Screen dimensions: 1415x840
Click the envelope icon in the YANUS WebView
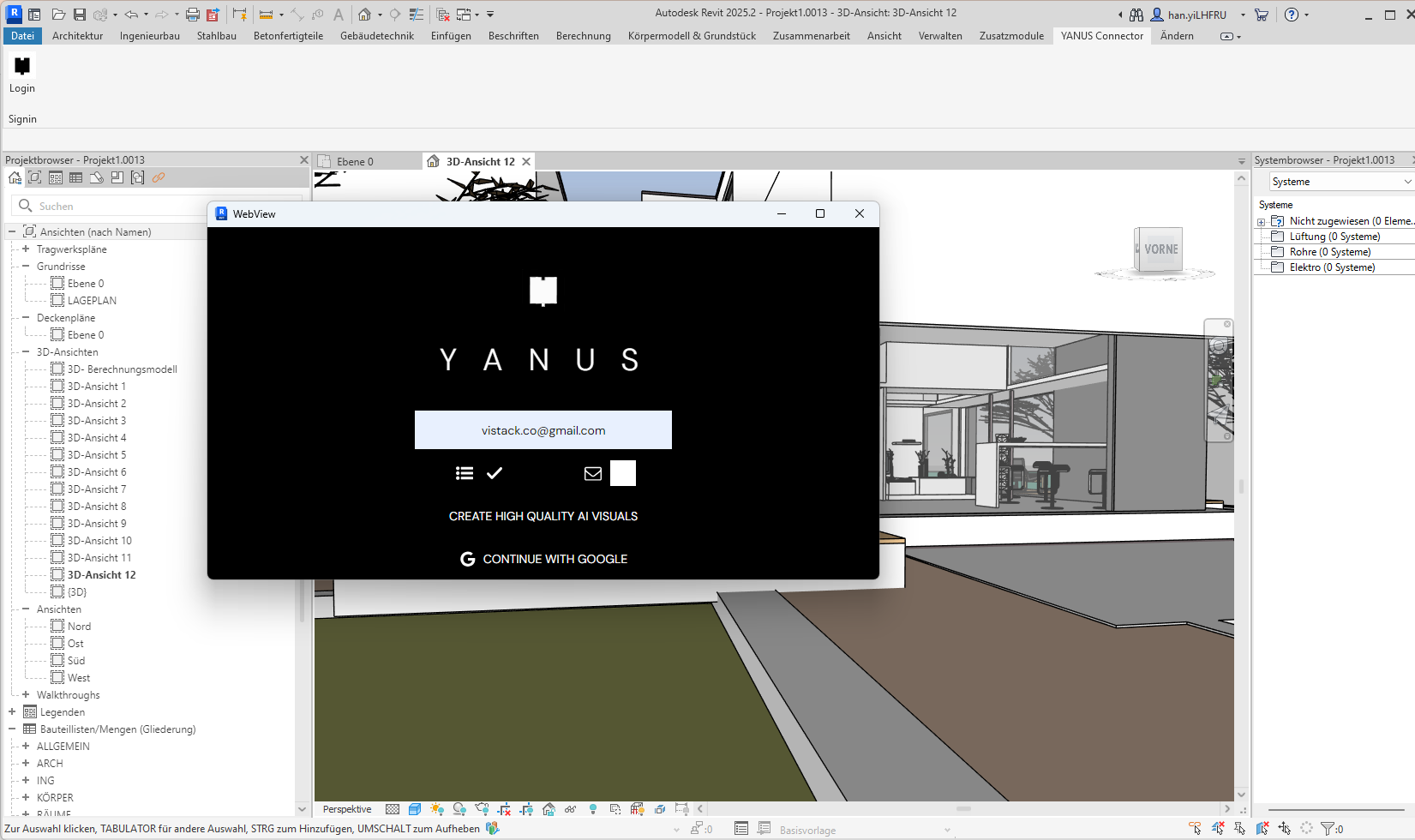[592, 473]
